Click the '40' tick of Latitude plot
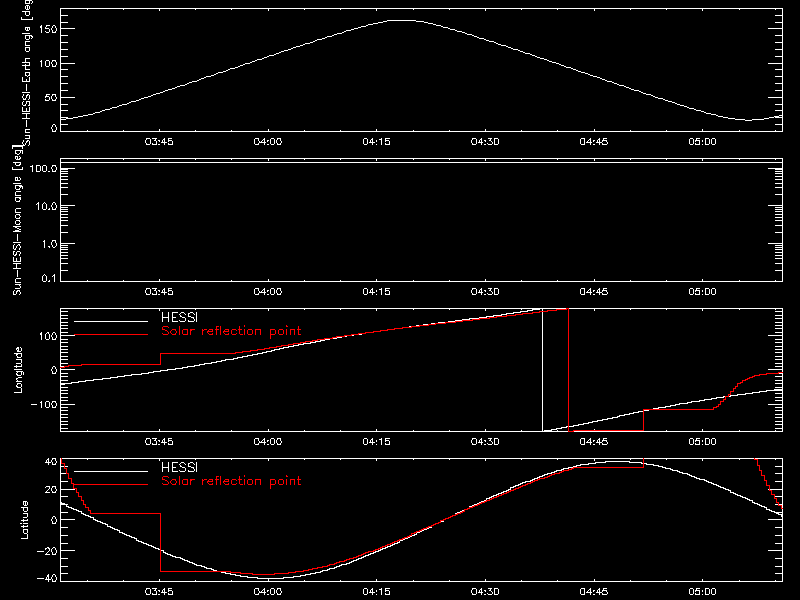Viewport: 800px width, 600px height. pyautogui.click(x=51, y=462)
